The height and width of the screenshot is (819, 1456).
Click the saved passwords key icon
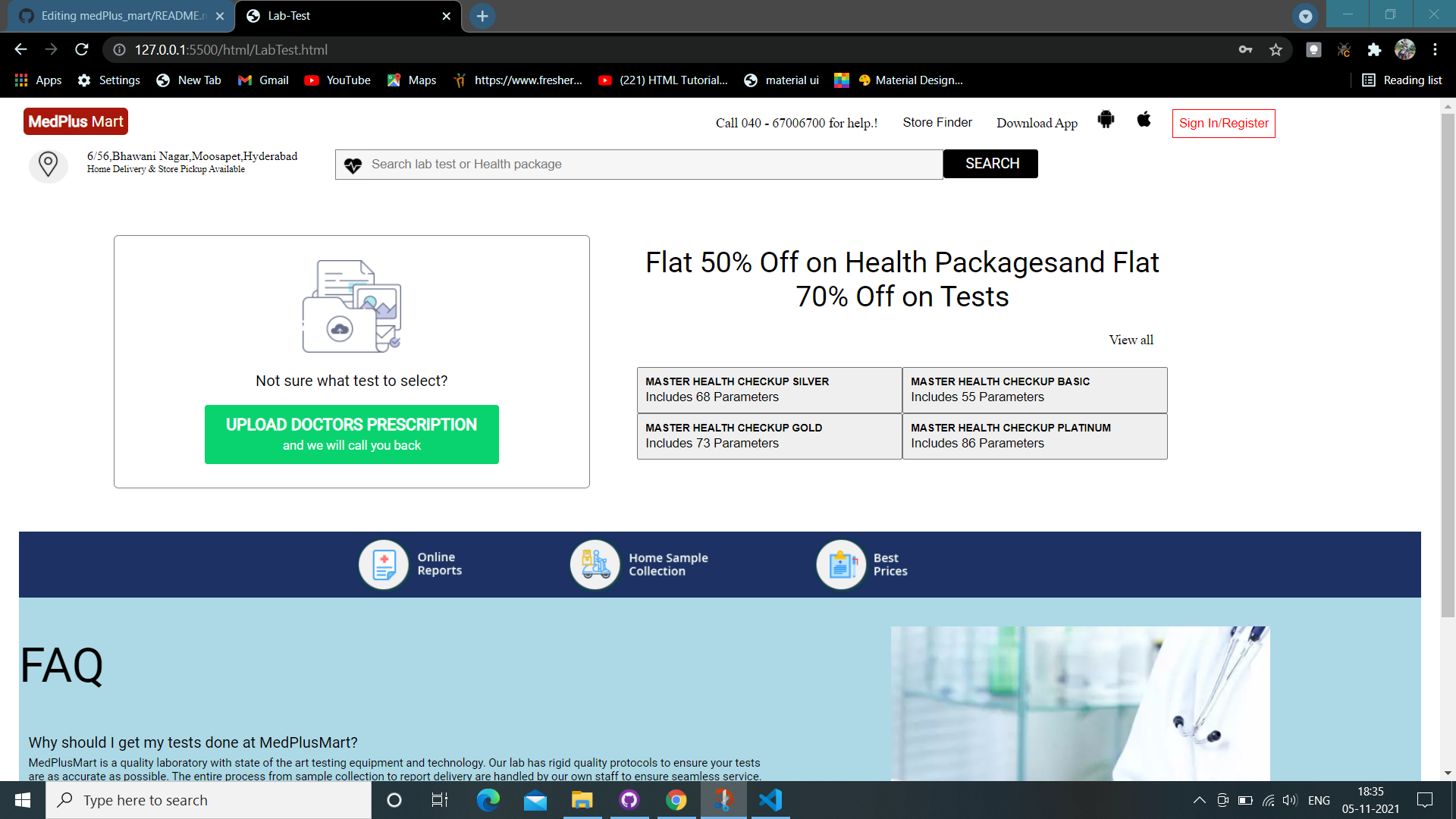coord(1245,49)
